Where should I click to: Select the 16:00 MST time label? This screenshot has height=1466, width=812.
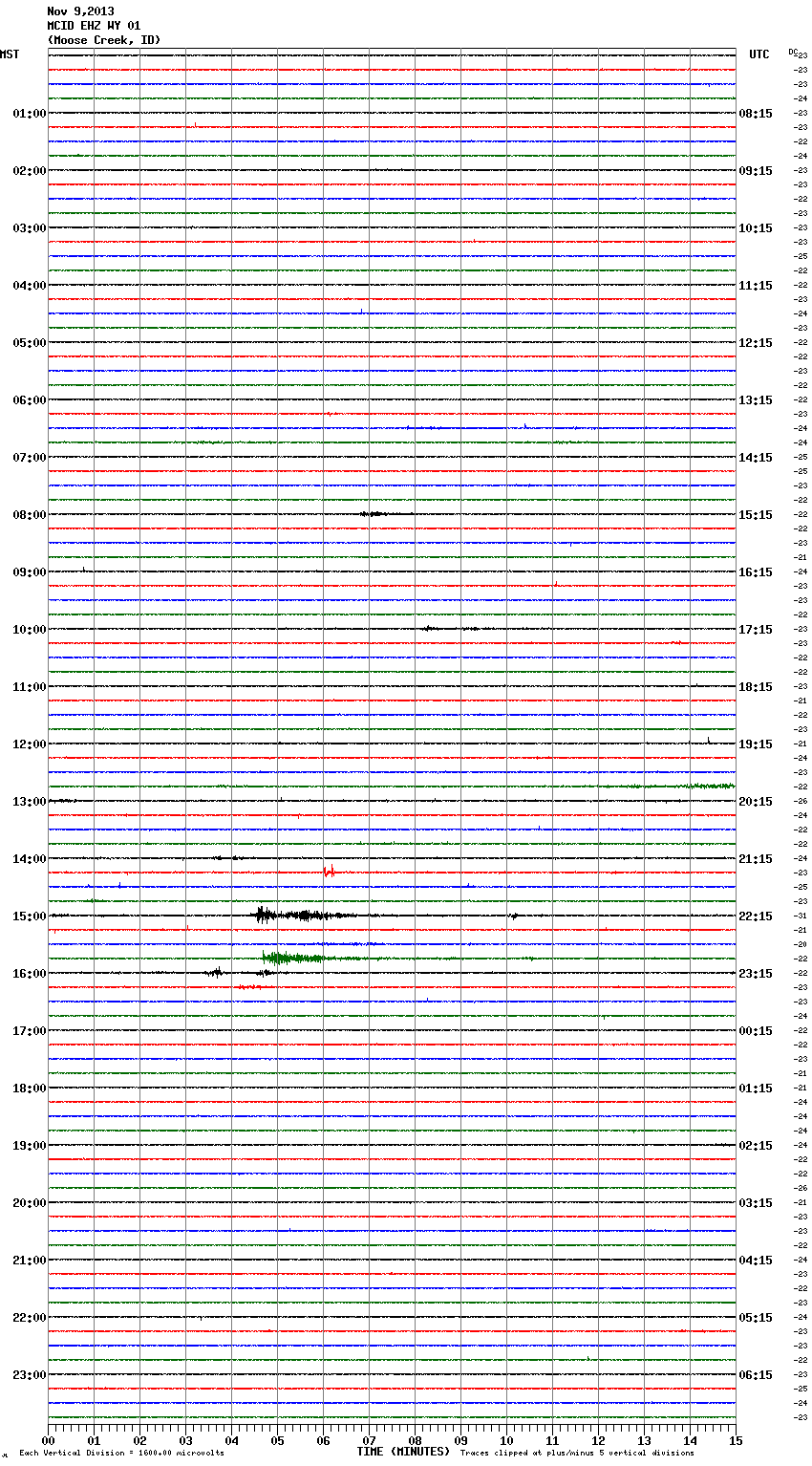click(x=29, y=974)
